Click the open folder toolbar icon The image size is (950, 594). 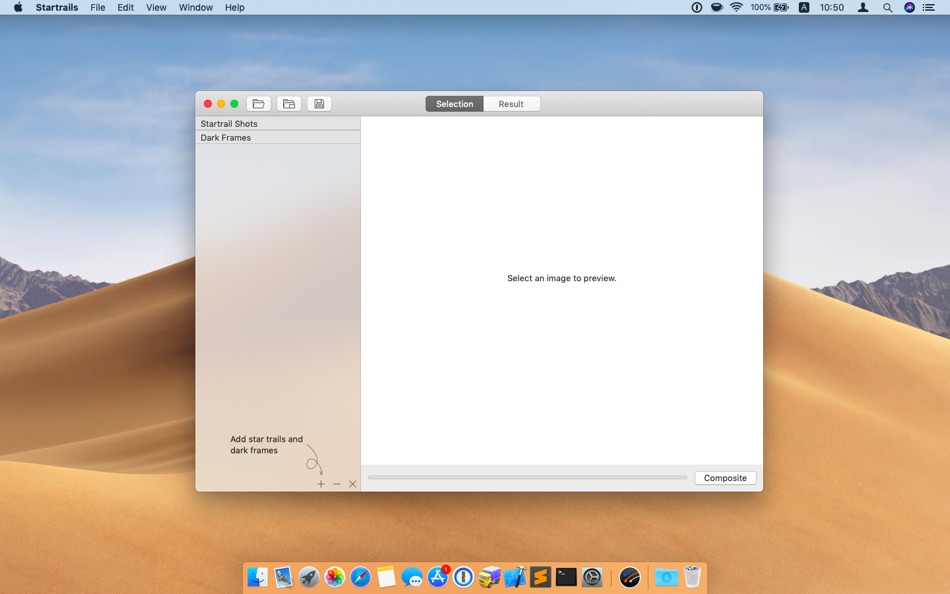tap(258, 104)
